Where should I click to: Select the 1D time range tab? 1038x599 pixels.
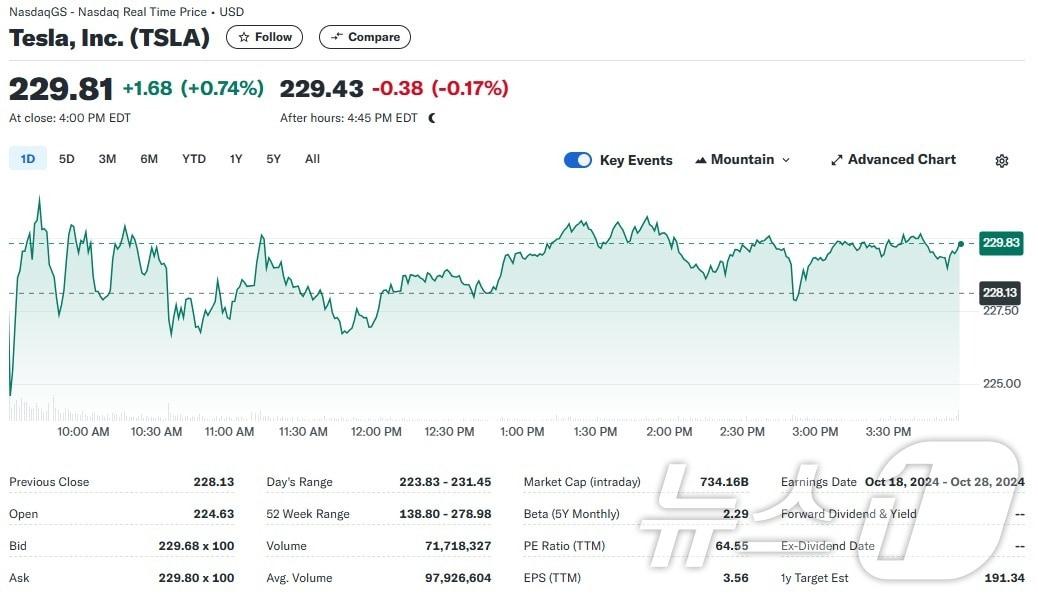coord(28,159)
